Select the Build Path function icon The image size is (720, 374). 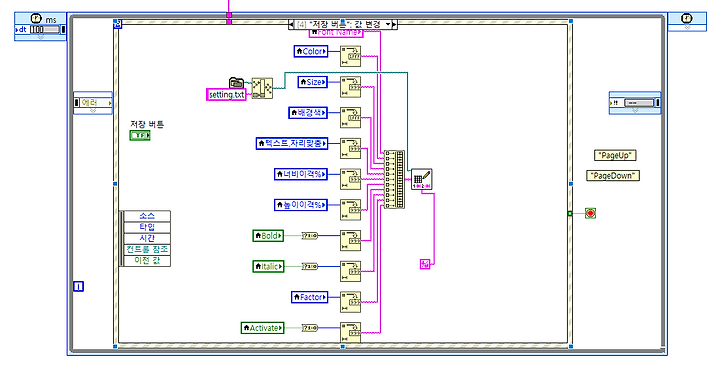pyautogui.click(x=262, y=88)
